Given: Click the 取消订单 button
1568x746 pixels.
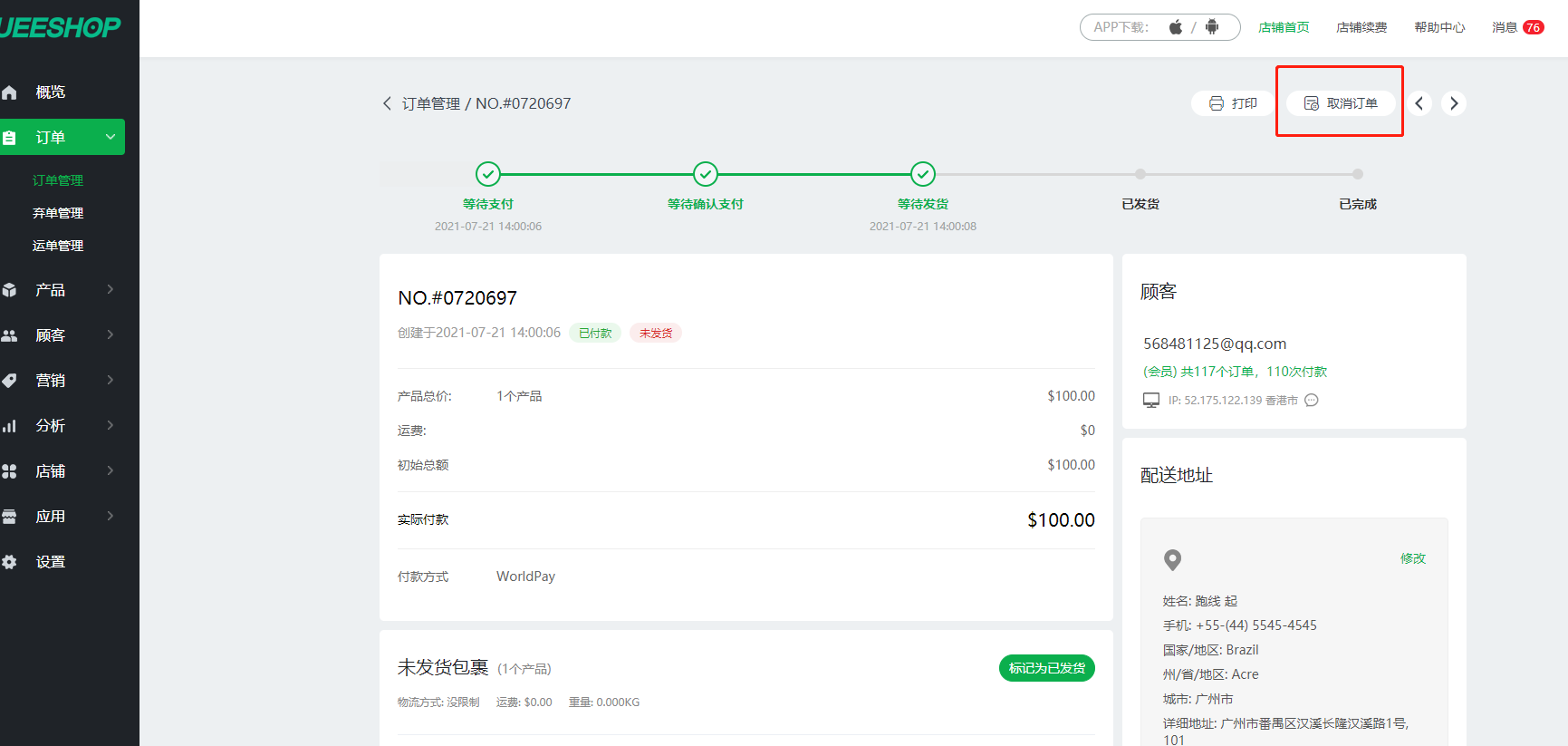Looking at the screenshot, I should pyautogui.click(x=1340, y=103).
